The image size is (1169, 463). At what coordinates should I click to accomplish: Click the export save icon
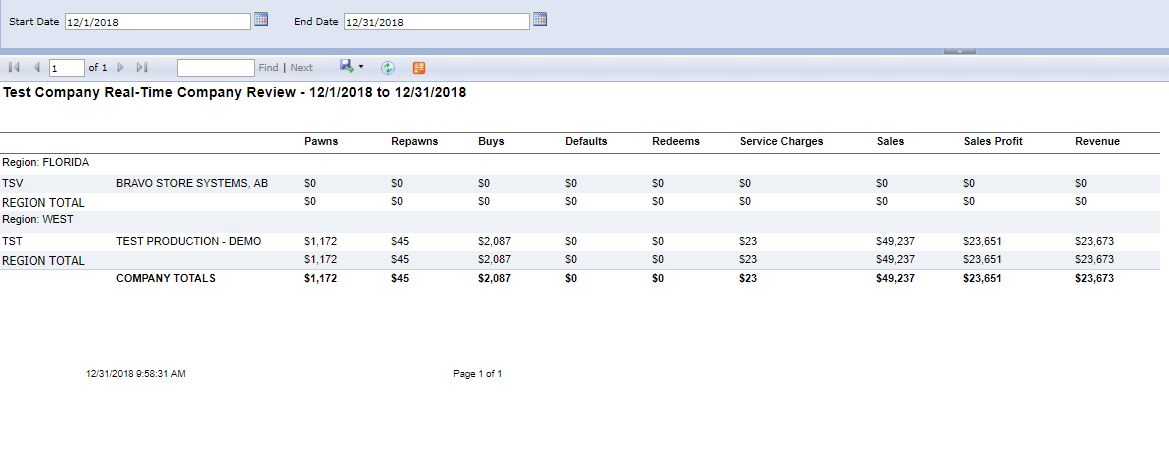click(347, 66)
